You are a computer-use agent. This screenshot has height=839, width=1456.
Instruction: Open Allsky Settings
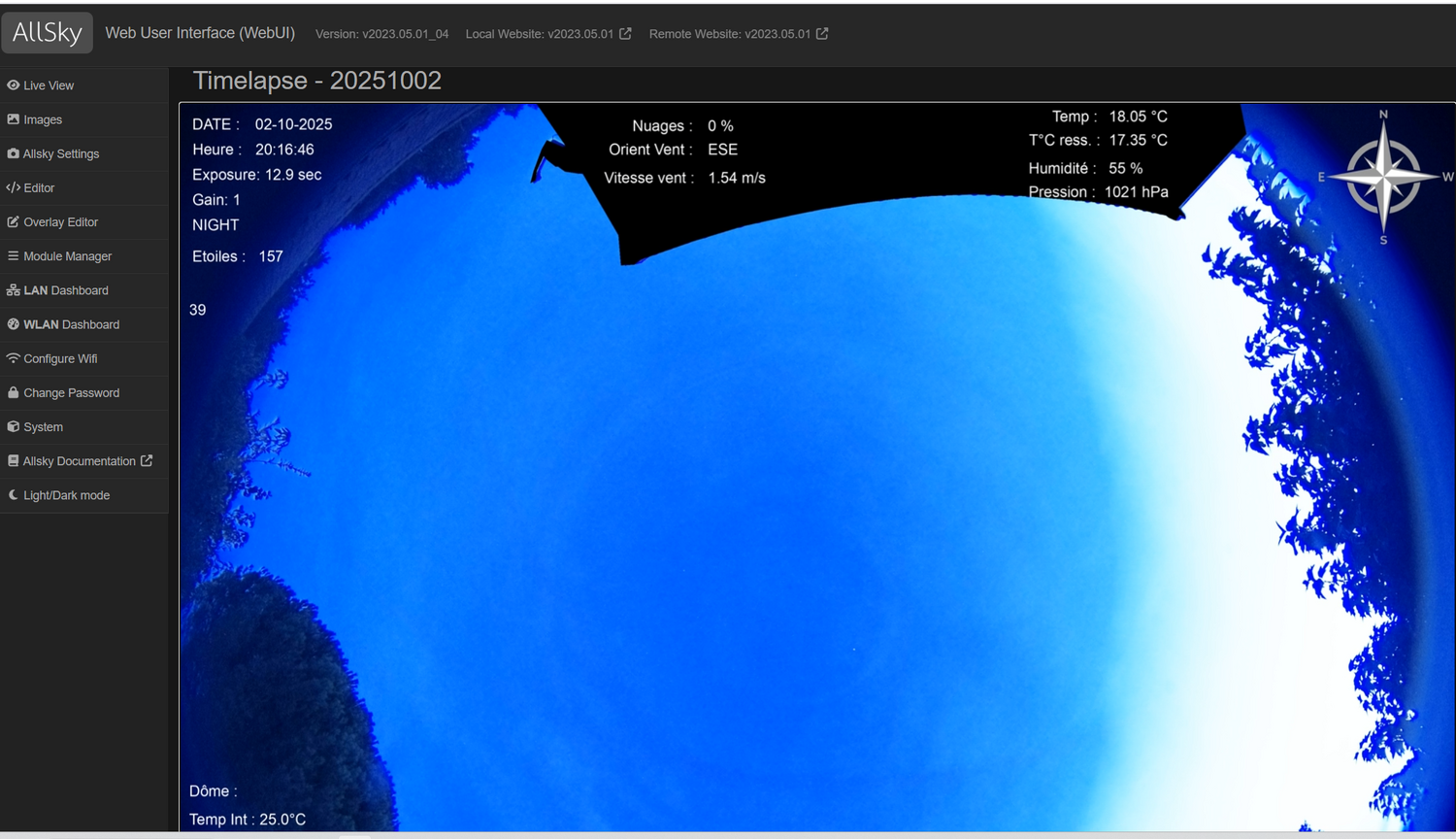pyautogui.click(x=84, y=153)
